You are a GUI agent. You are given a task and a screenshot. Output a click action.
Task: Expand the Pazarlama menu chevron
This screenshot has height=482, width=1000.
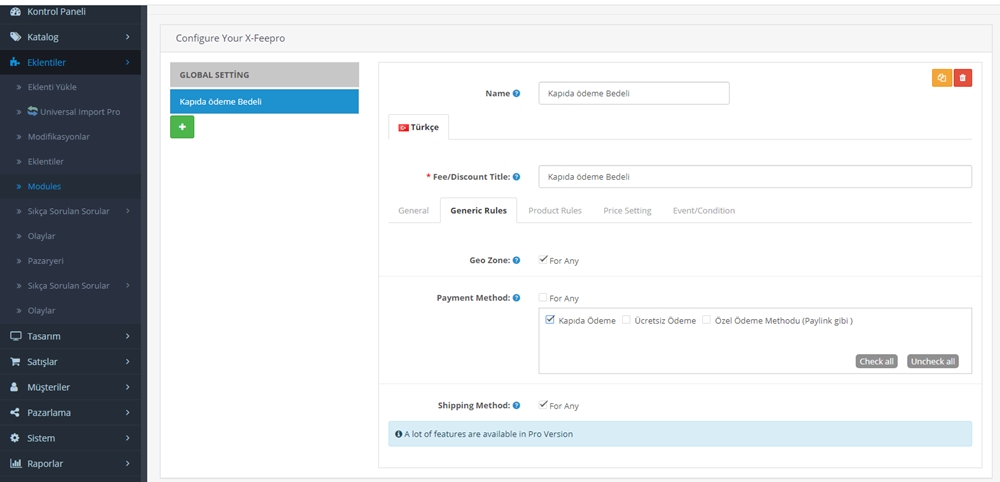coord(128,413)
